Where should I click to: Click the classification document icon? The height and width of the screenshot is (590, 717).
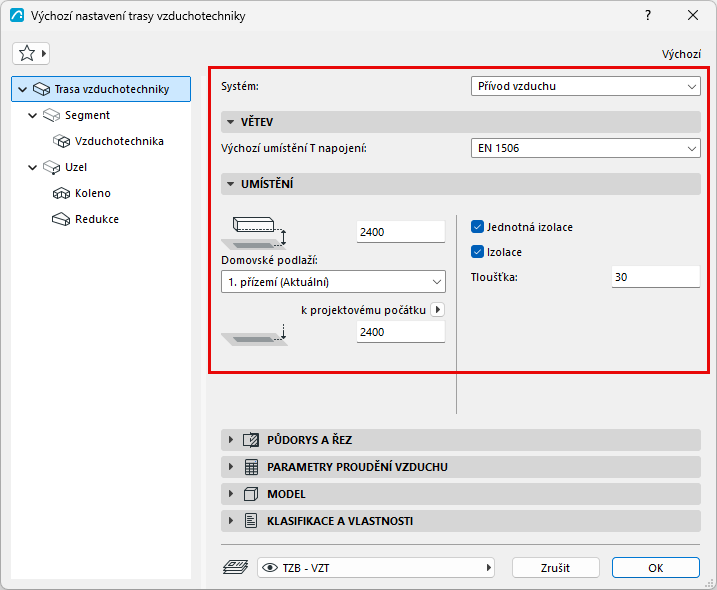click(251, 521)
